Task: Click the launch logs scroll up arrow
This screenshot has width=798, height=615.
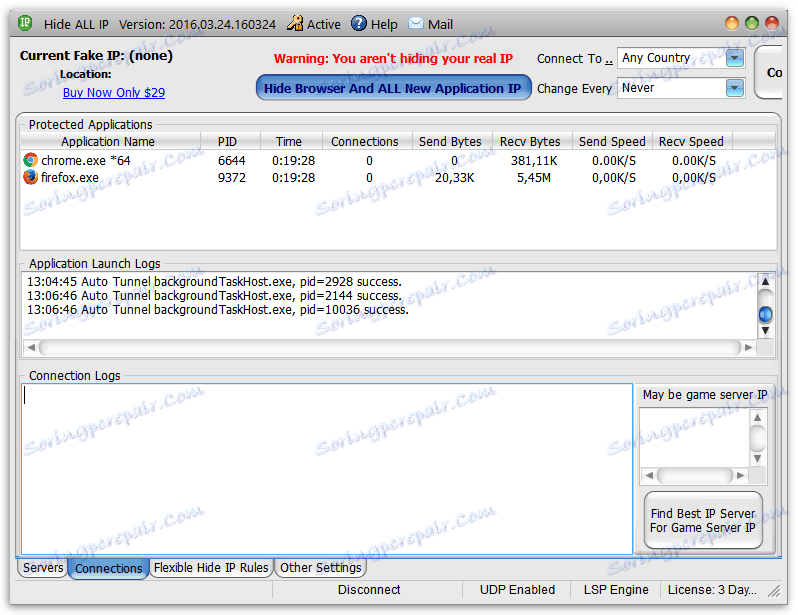Action: pyautogui.click(x=765, y=281)
